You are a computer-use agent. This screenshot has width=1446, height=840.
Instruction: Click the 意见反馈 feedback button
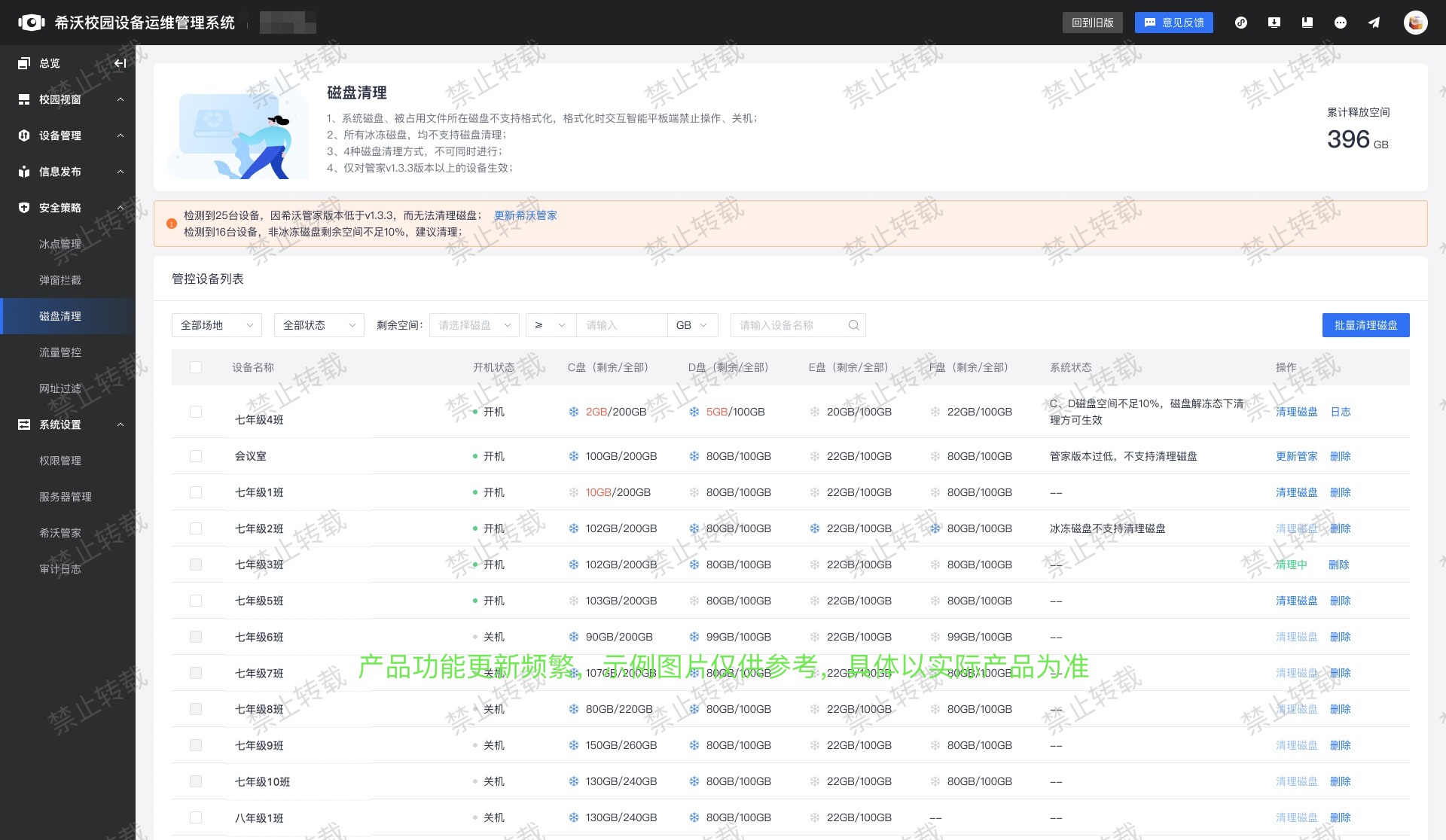coord(1174,23)
